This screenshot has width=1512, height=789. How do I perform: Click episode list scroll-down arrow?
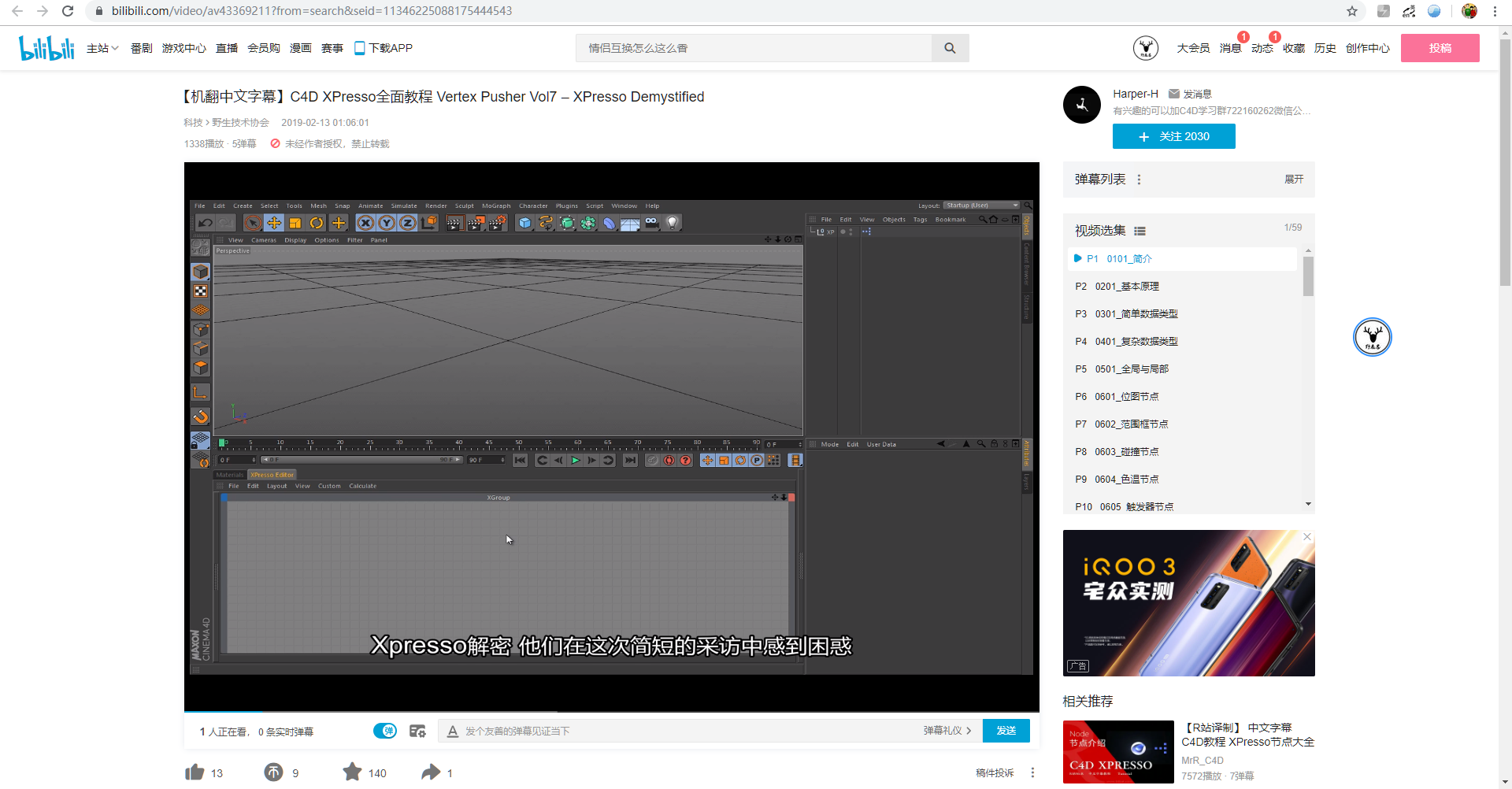pyautogui.click(x=1308, y=504)
